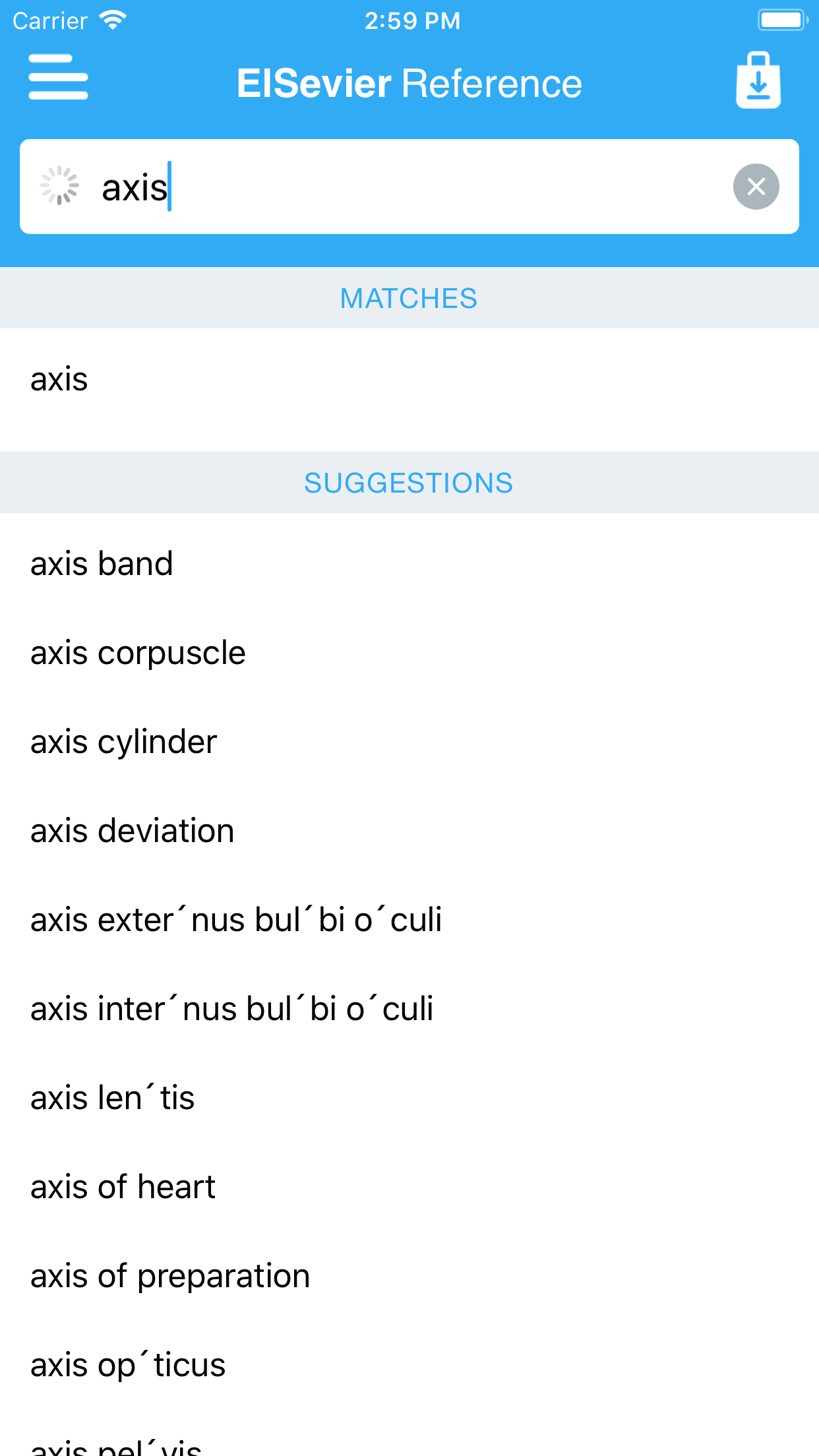Open the download store bag icon

(x=758, y=80)
